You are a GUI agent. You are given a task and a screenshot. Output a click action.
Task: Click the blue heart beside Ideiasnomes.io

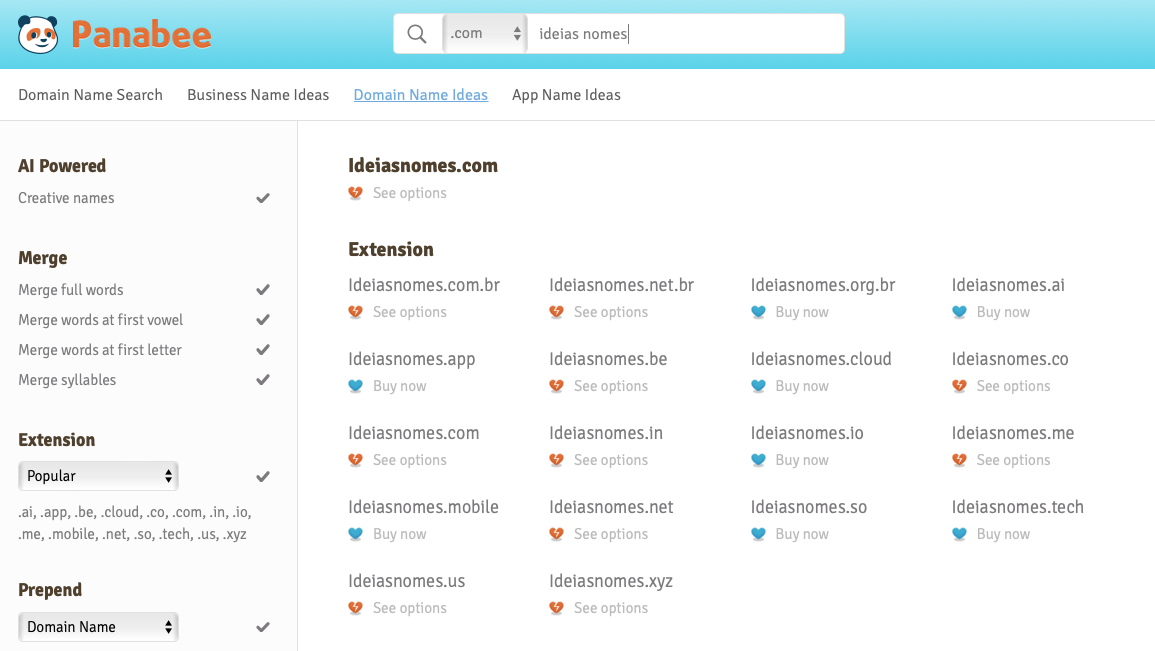click(x=758, y=460)
